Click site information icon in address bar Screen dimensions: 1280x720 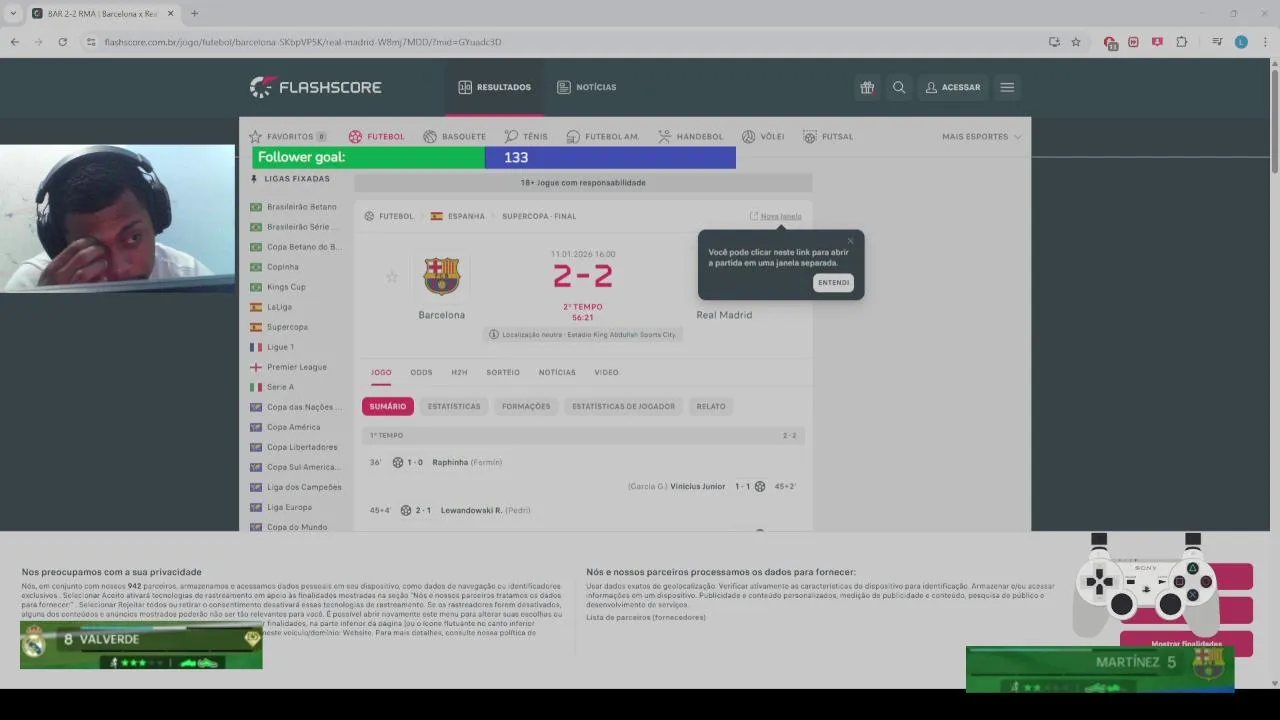pyautogui.click(x=91, y=42)
